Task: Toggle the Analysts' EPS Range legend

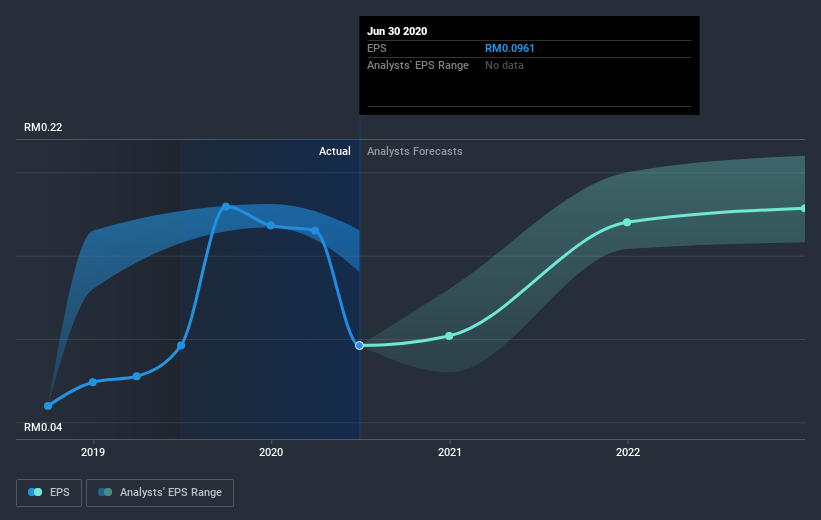Action: pos(160,492)
